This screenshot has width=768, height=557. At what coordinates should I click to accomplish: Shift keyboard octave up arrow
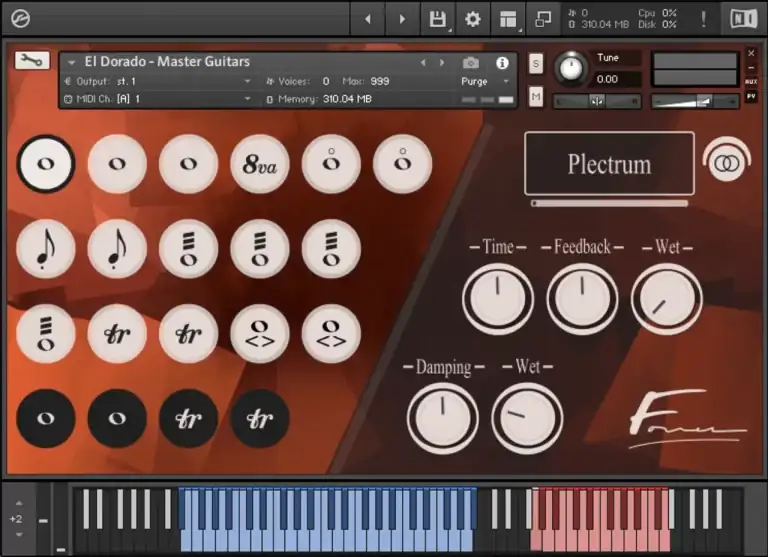coord(19,503)
